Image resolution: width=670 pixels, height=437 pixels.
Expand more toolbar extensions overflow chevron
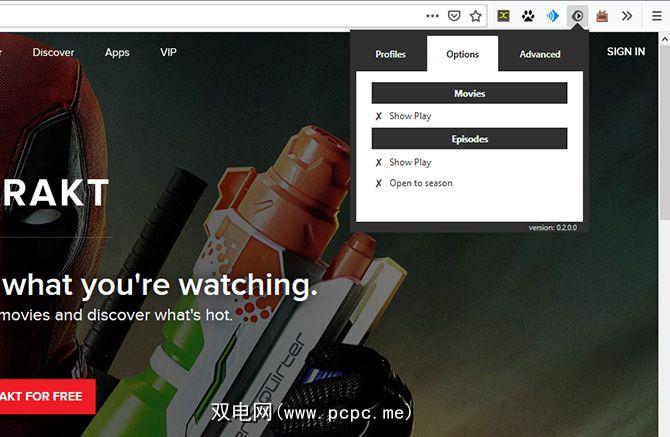[x=627, y=16]
